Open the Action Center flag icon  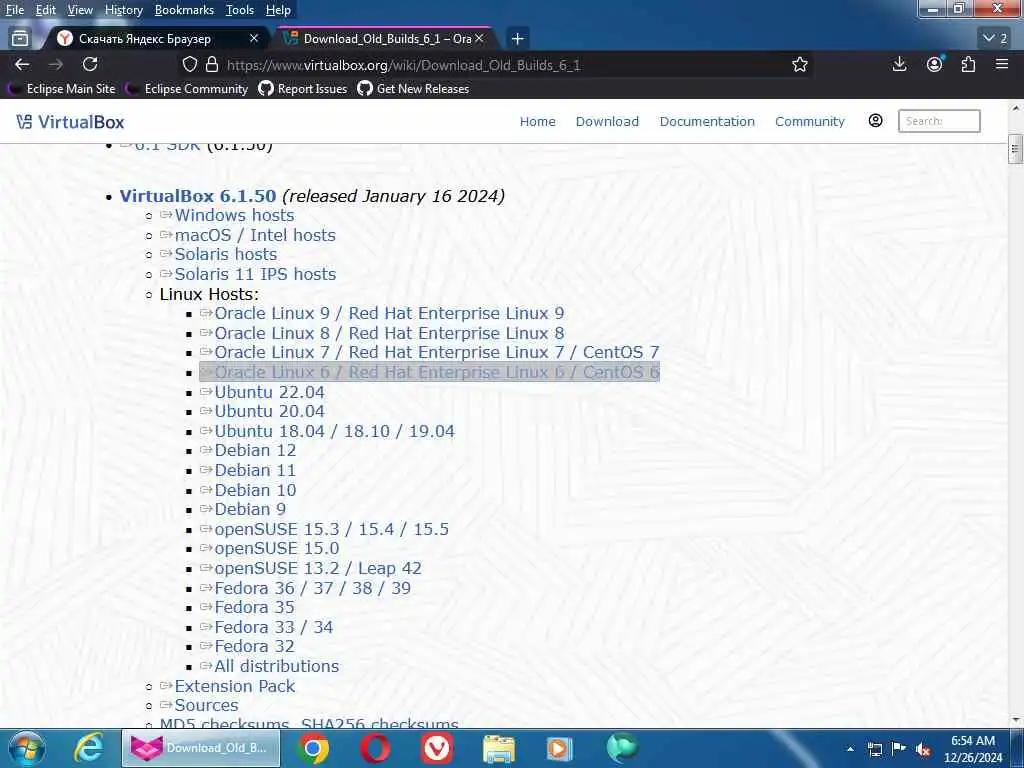pyautogui.click(x=899, y=749)
